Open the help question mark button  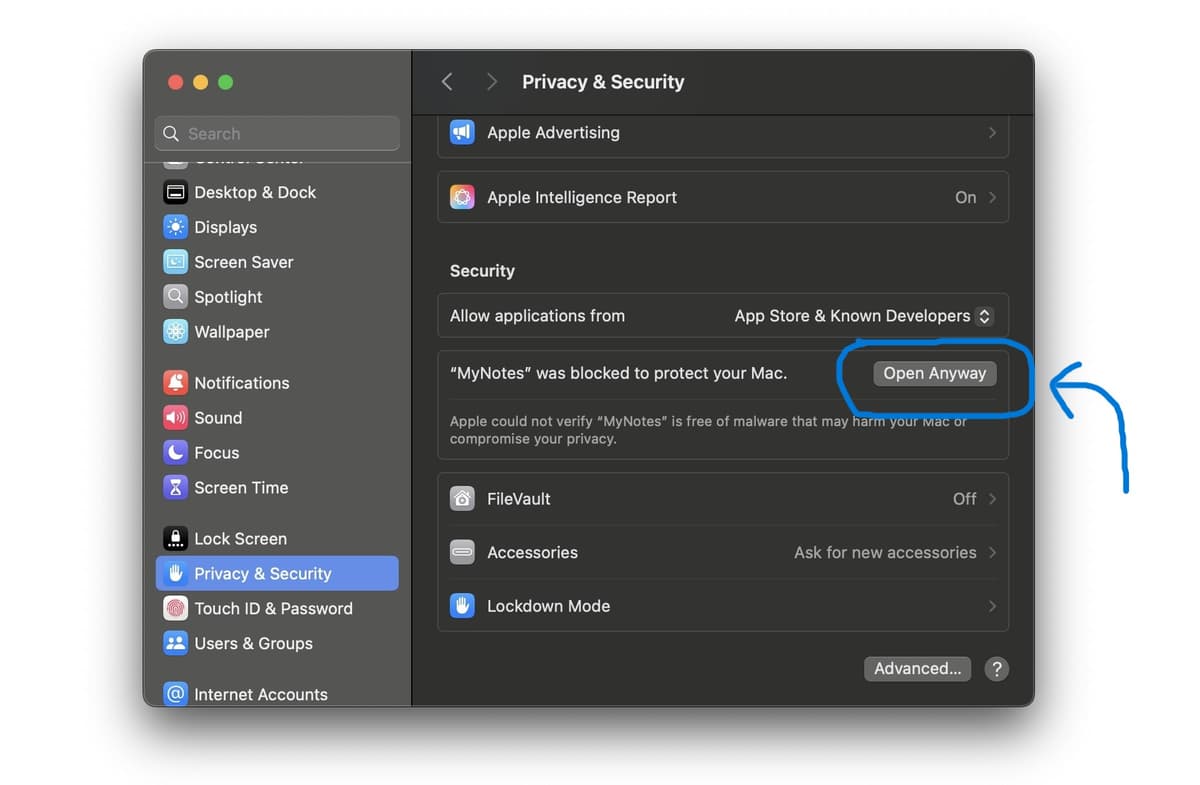pyautogui.click(x=996, y=669)
